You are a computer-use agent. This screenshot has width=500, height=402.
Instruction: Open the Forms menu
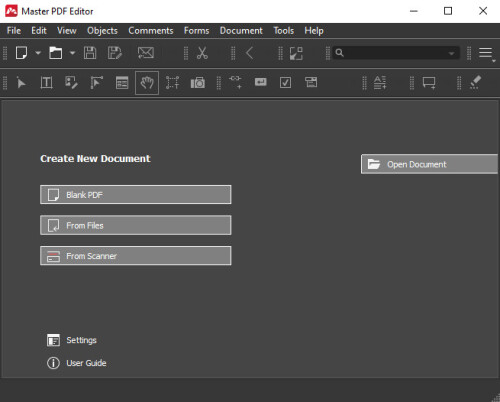(x=197, y=31)
